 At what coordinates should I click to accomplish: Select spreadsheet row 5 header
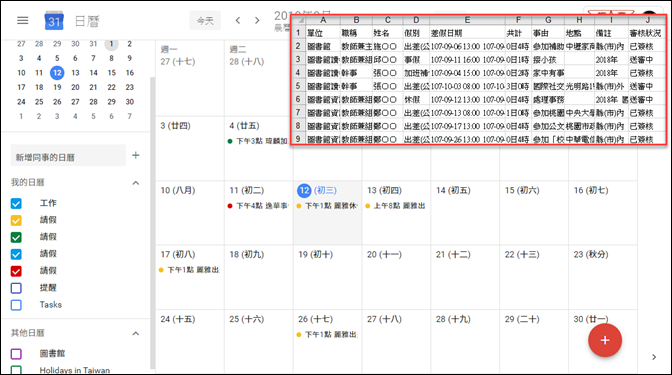(298, 86)
